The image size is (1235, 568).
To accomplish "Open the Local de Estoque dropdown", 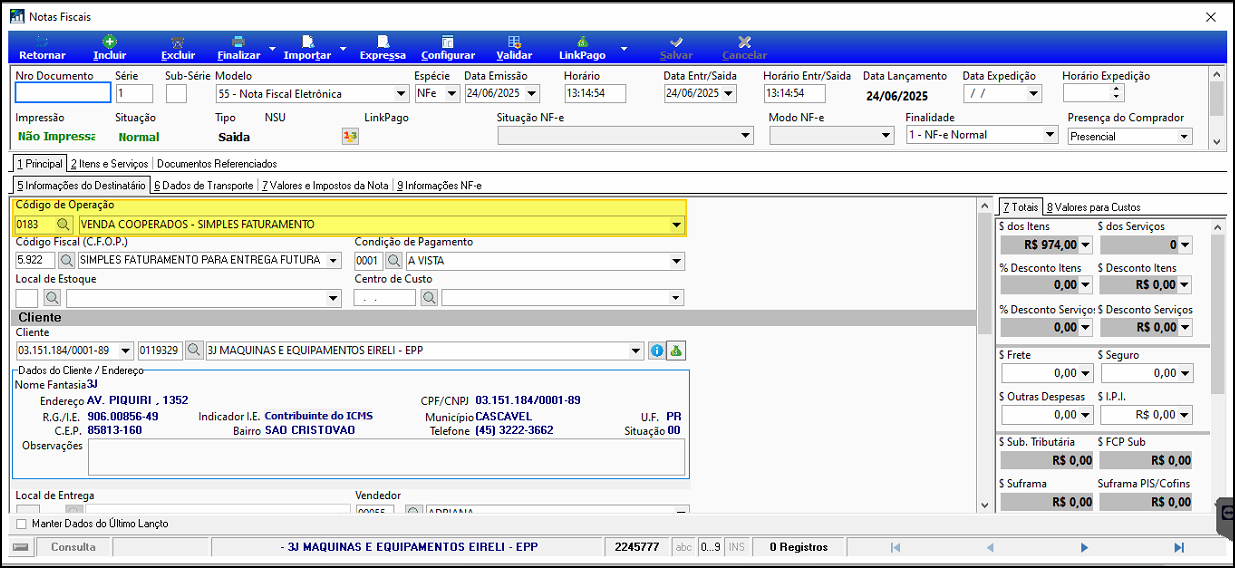I will click(x=333, y=297).
